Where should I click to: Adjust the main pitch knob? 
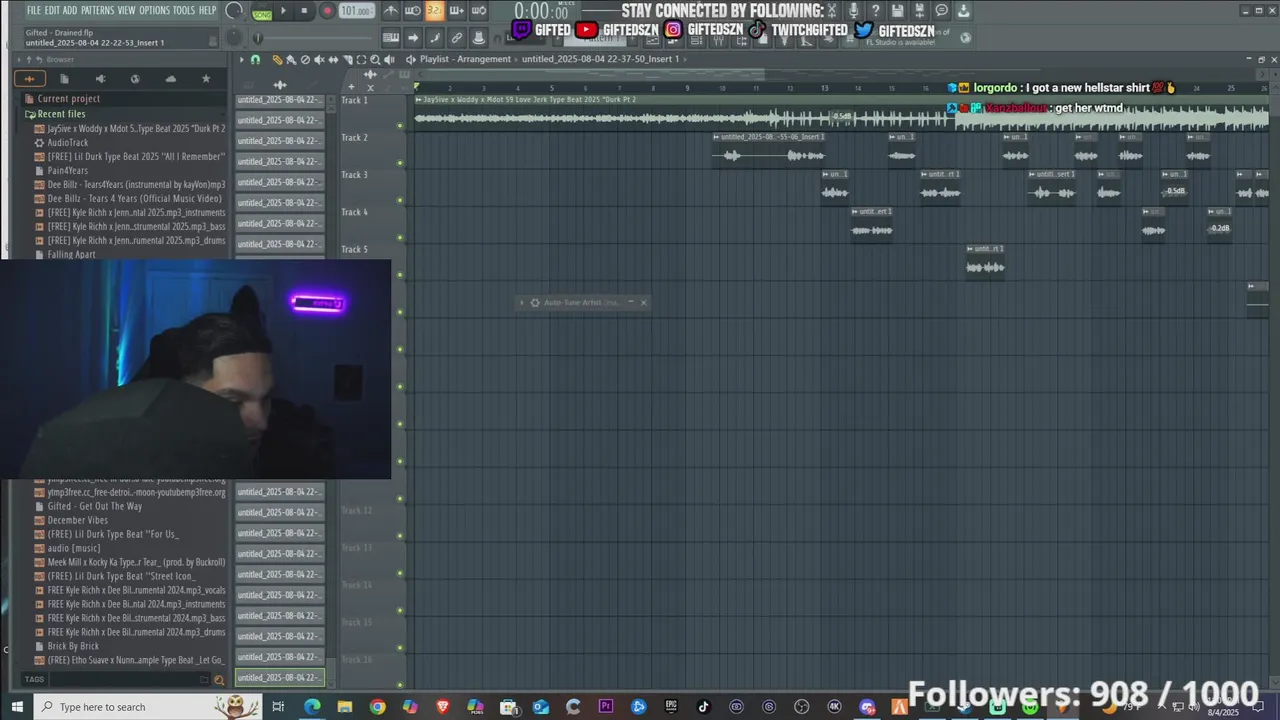234,37
